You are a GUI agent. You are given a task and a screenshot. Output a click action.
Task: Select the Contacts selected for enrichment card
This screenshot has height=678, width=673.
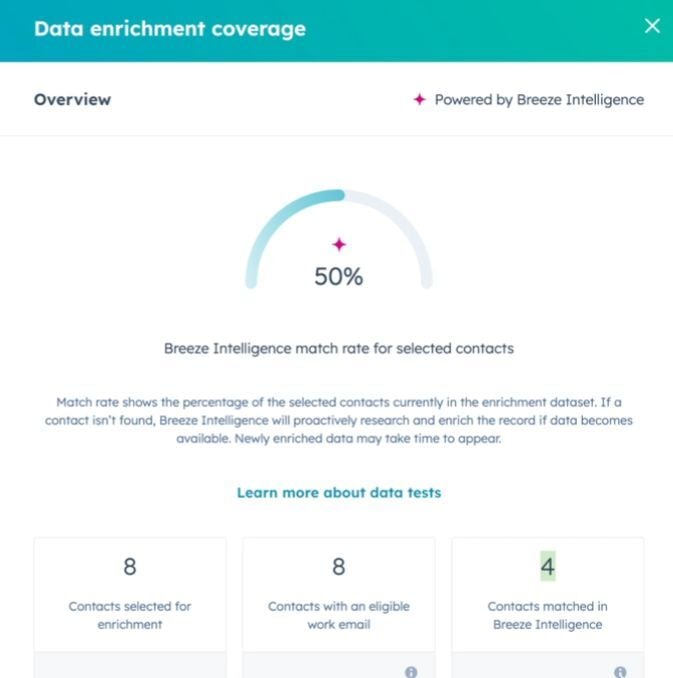point(130,595)
